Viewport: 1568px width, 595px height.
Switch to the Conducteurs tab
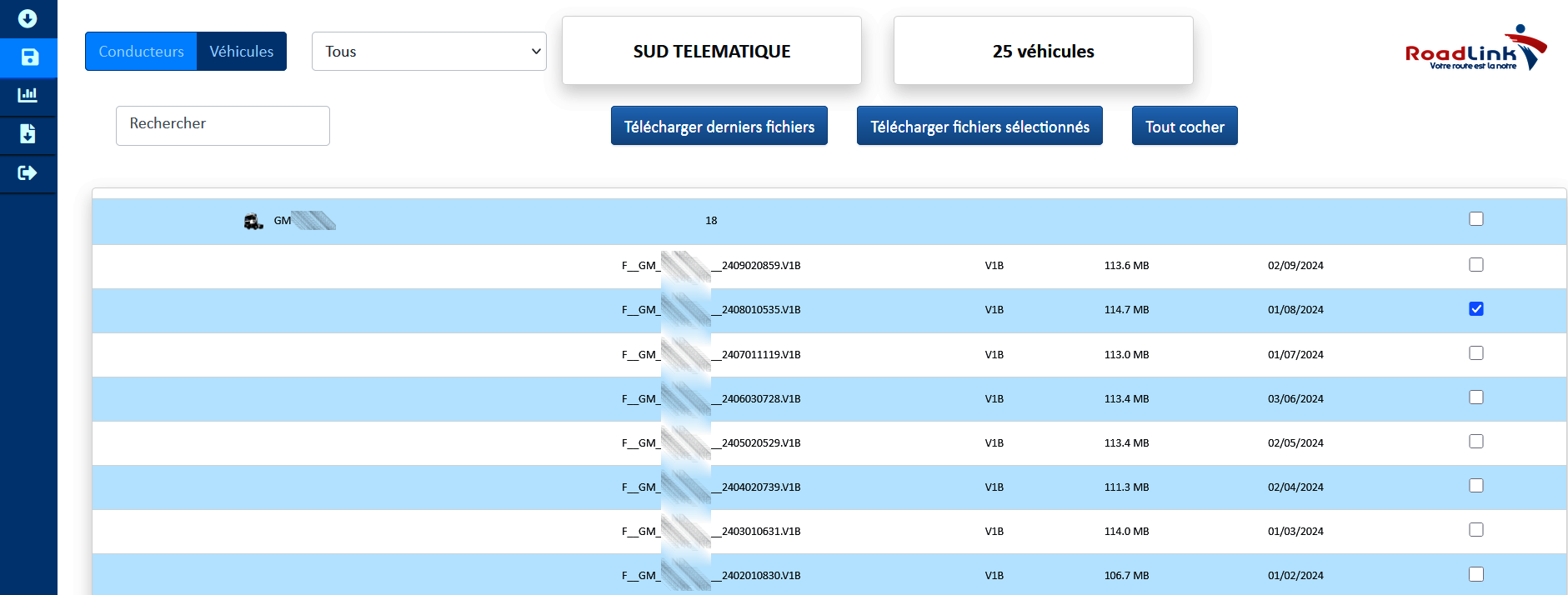click(141, 52)
